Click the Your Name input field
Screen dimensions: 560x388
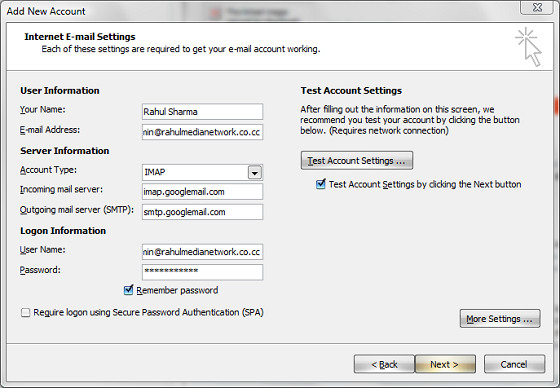202,112
